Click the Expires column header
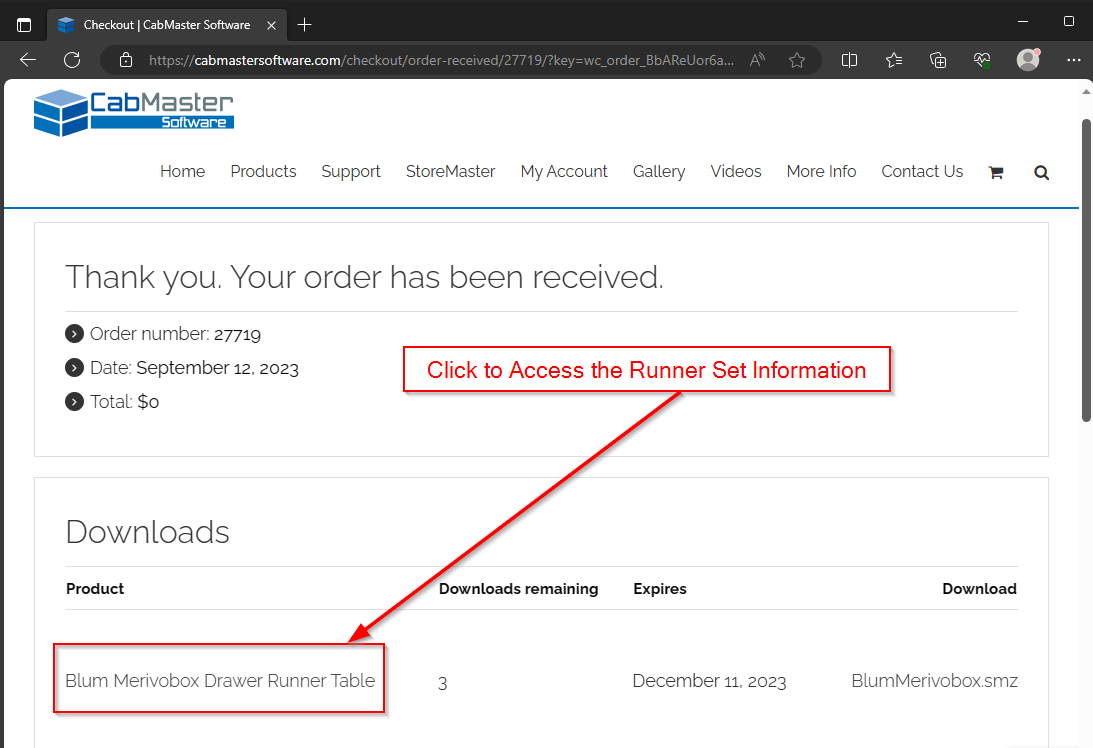This screenshot has height=748, width=1093. [x=659, y=589]
